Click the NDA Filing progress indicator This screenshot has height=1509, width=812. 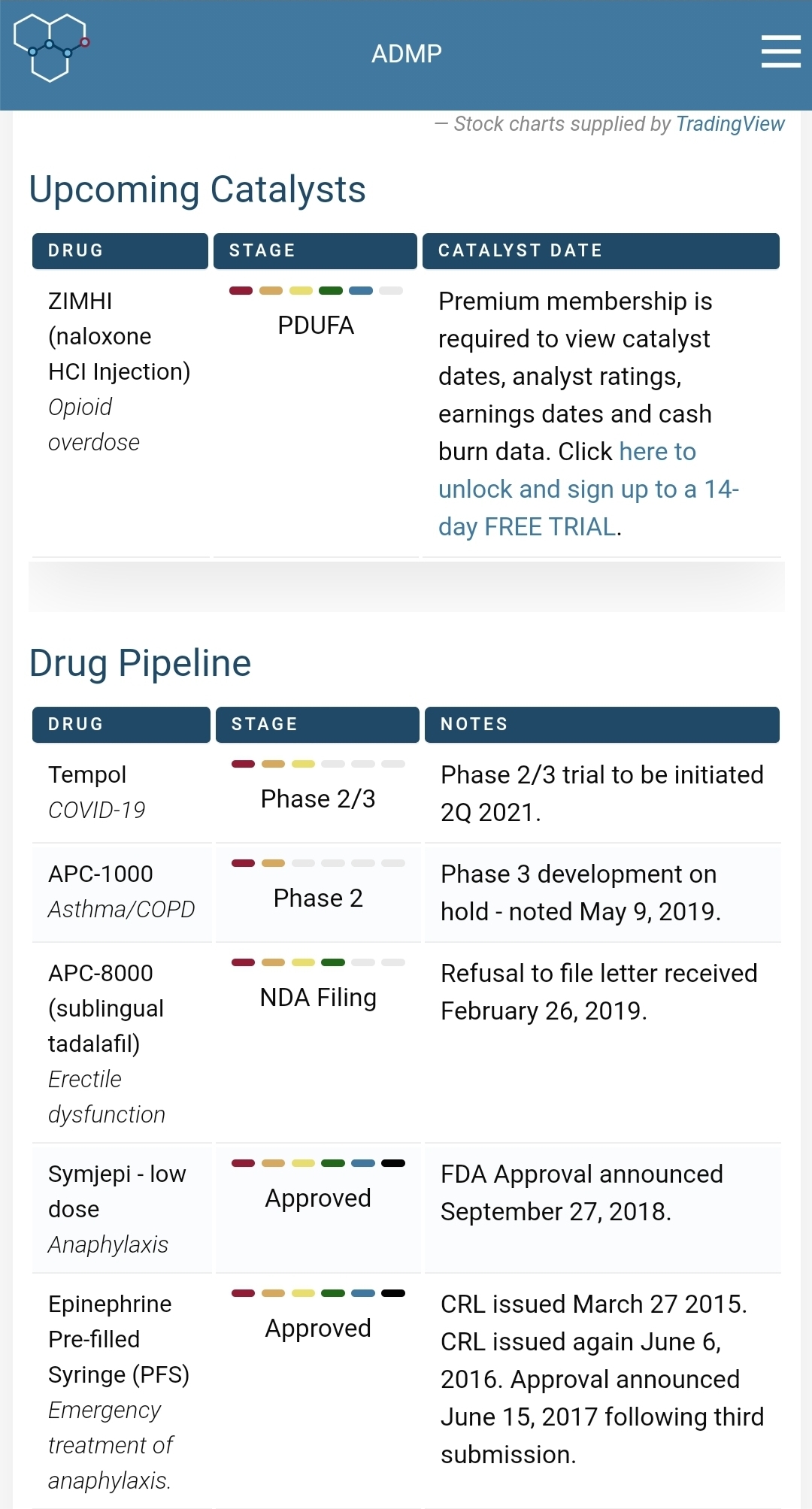tap(318, 963)
